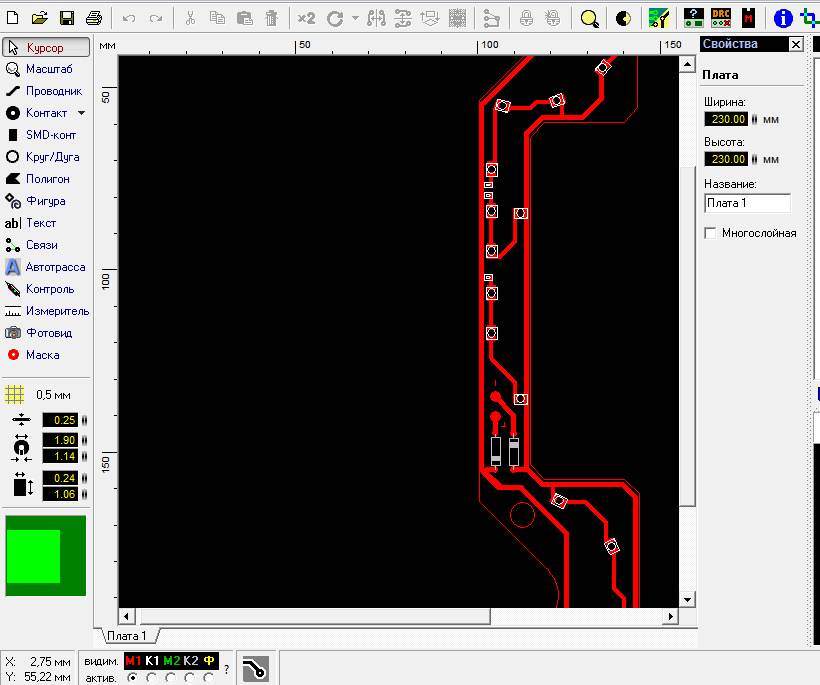This screenshot has height=685, width=820.
Task: Toggle visibility of the M2 layer
Action: point(171,661)
